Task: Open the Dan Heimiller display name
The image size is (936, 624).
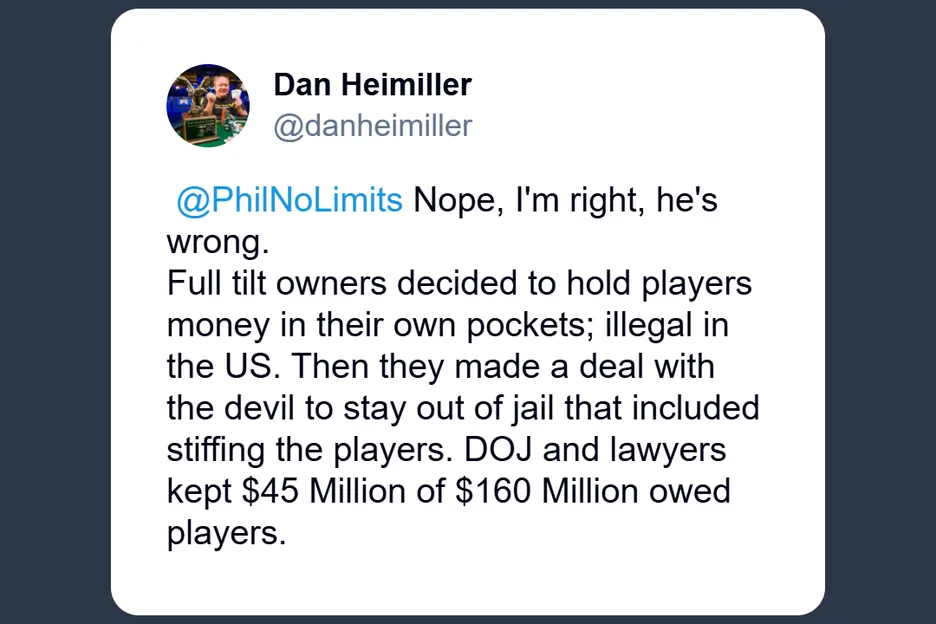Action: 372,85
